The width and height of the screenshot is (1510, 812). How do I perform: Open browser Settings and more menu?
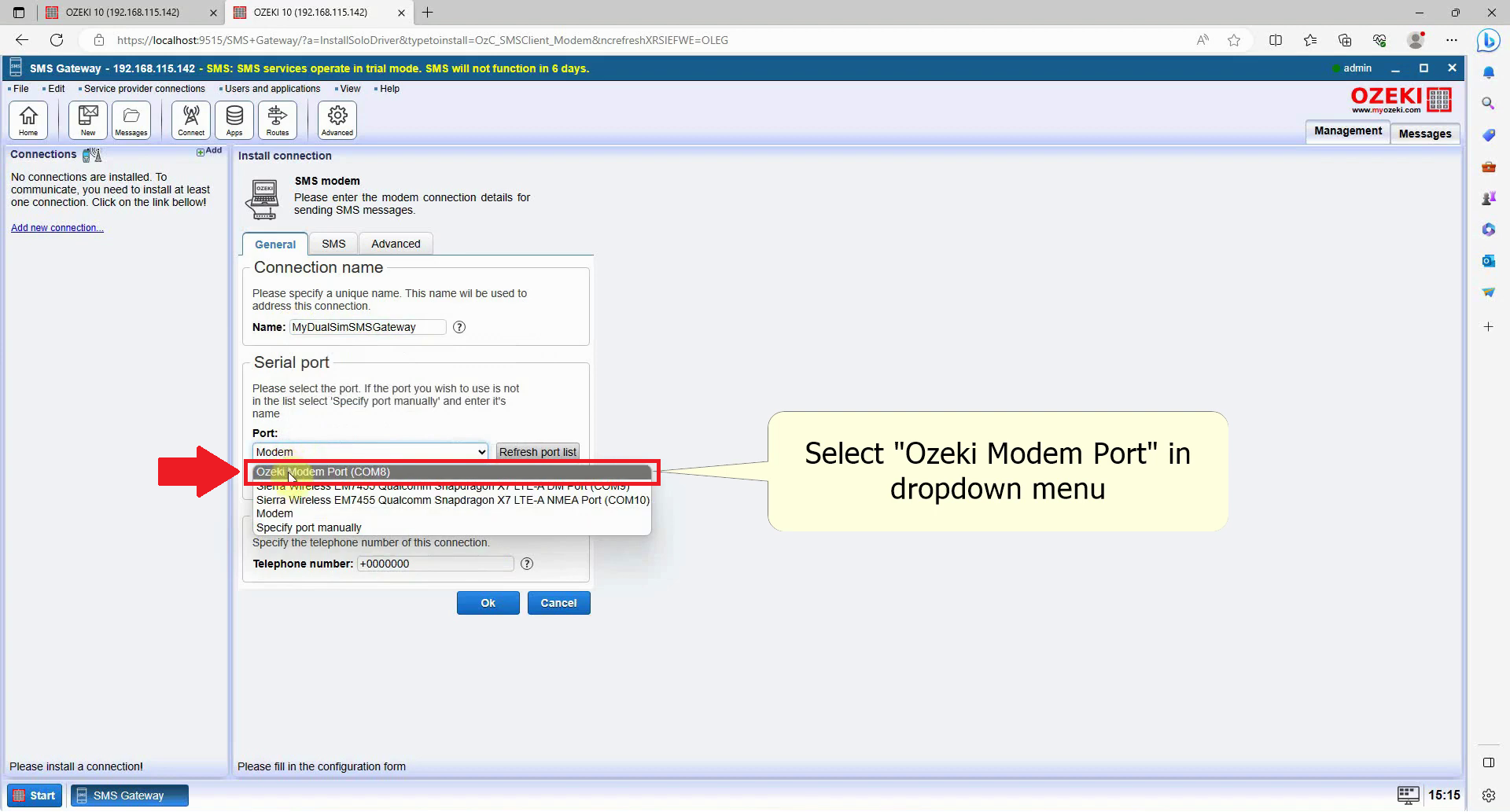pos(1452,40)
